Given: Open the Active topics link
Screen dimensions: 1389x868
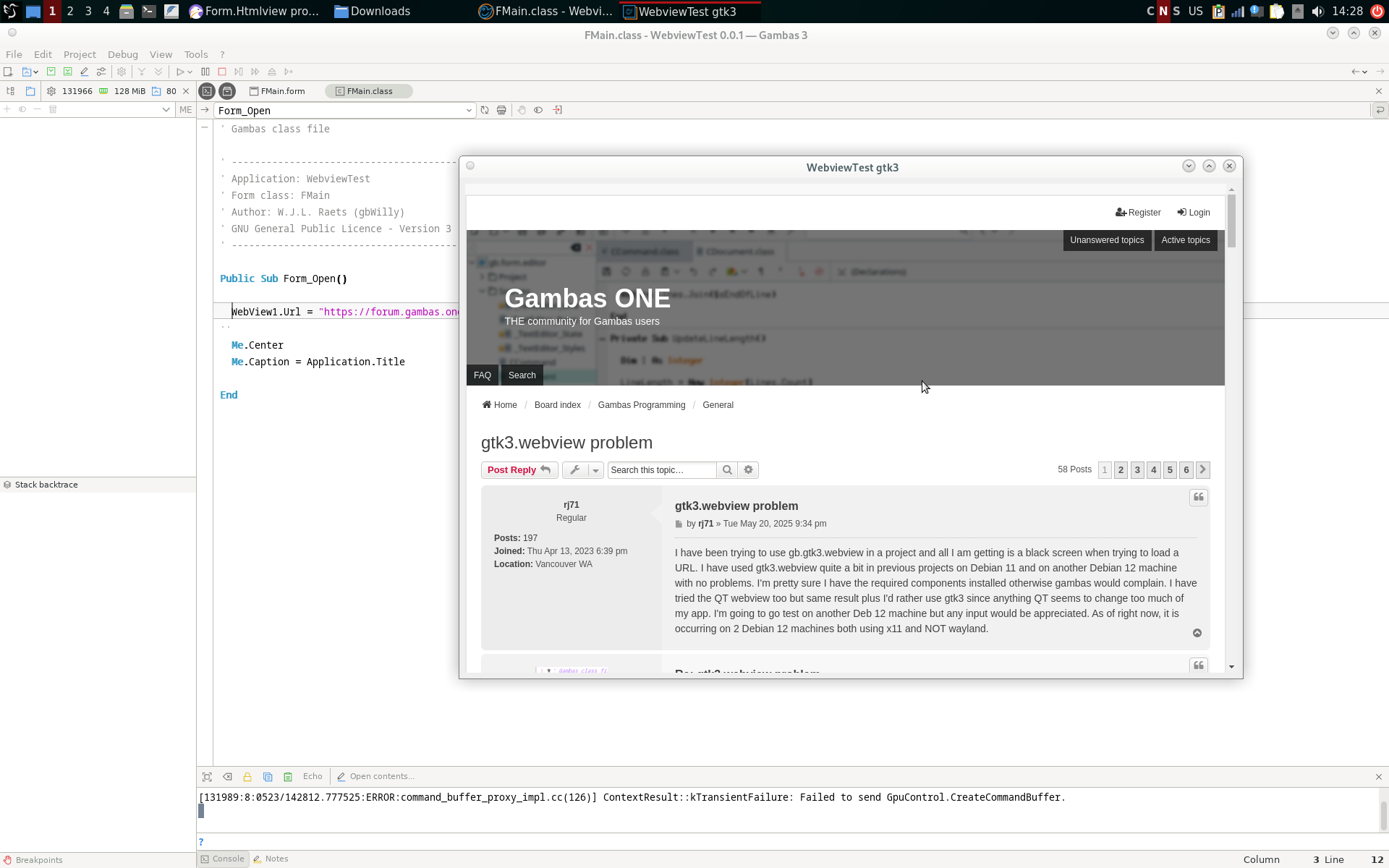Looking at the screenshot, I should (1185, 240).
